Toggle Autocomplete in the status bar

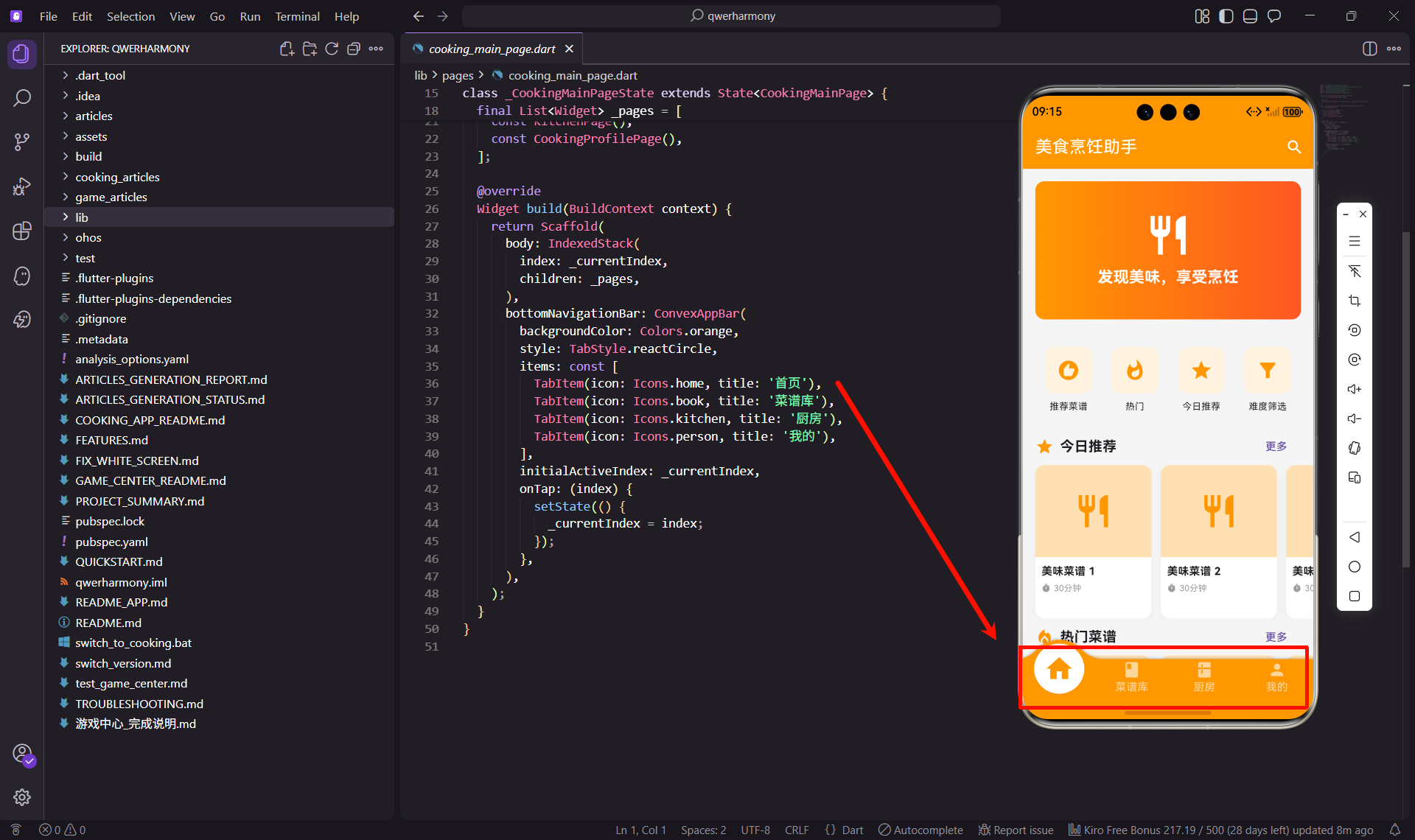click(920, 830)
